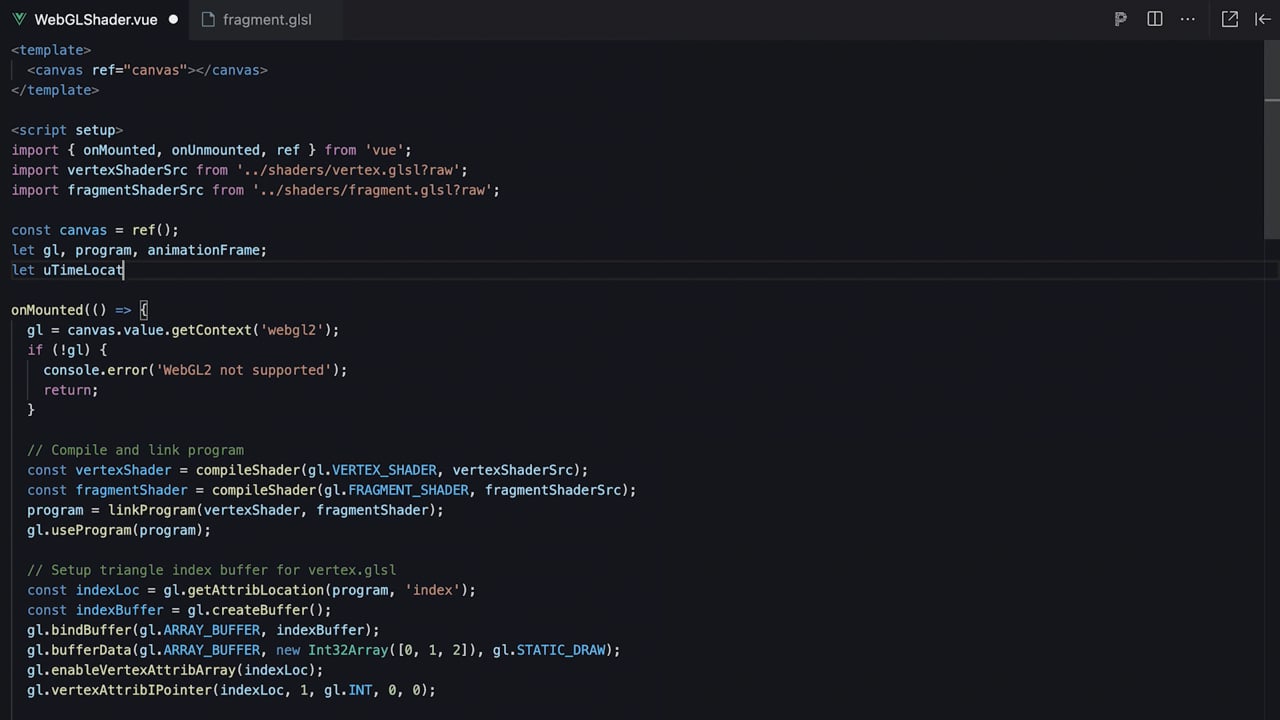Click the closing </template> tag text
The width and height of the screenshot is (1280, 720).
[55, 90]
